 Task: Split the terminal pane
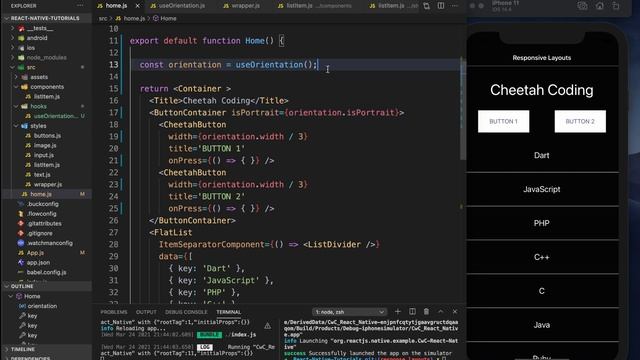(412, 312)
